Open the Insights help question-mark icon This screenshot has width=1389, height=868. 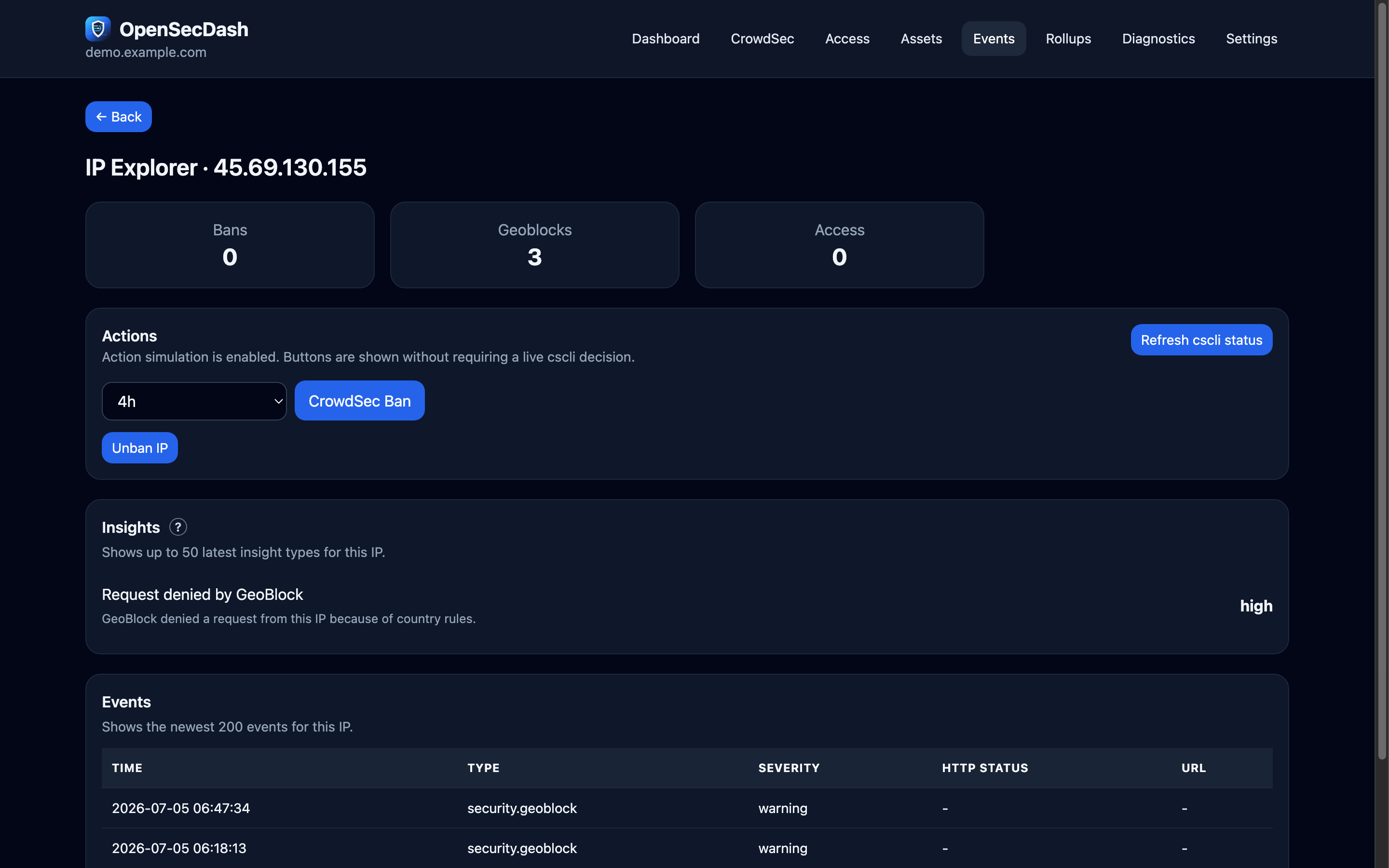pos(178,527)
